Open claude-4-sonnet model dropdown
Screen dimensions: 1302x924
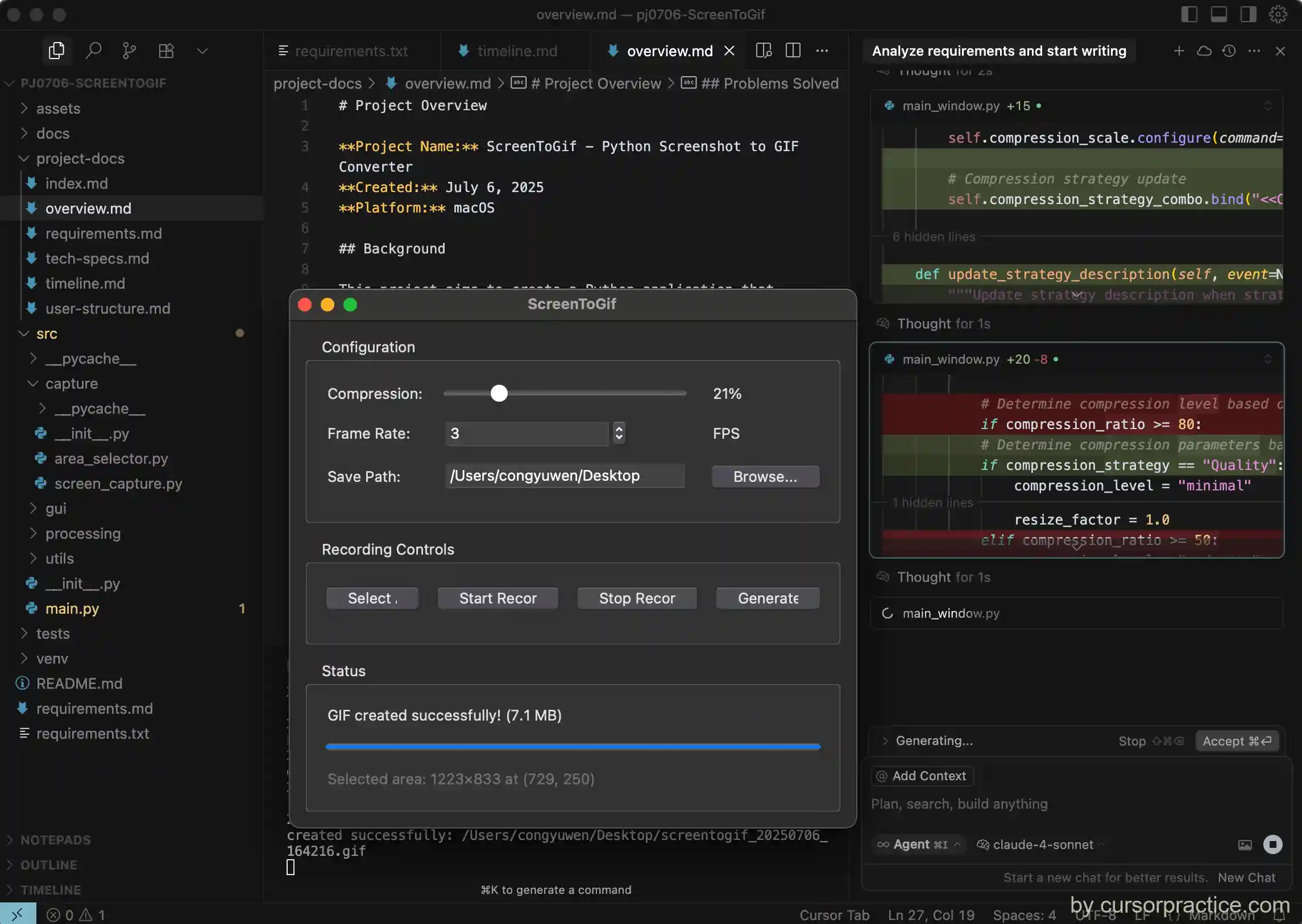click(x=1042, y=844)
